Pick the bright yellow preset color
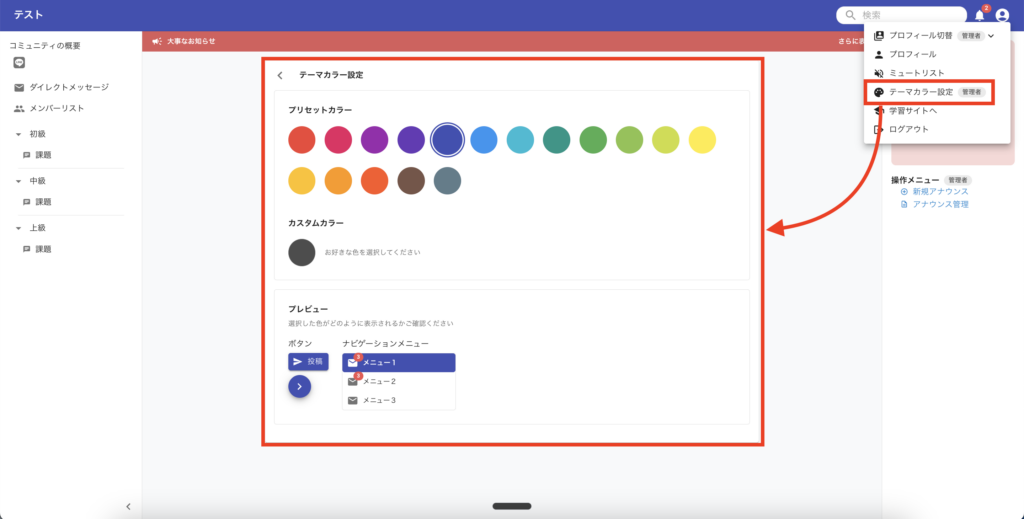Image resolution: width=1024 pixels, height=519 pixels. pos(702,140)
